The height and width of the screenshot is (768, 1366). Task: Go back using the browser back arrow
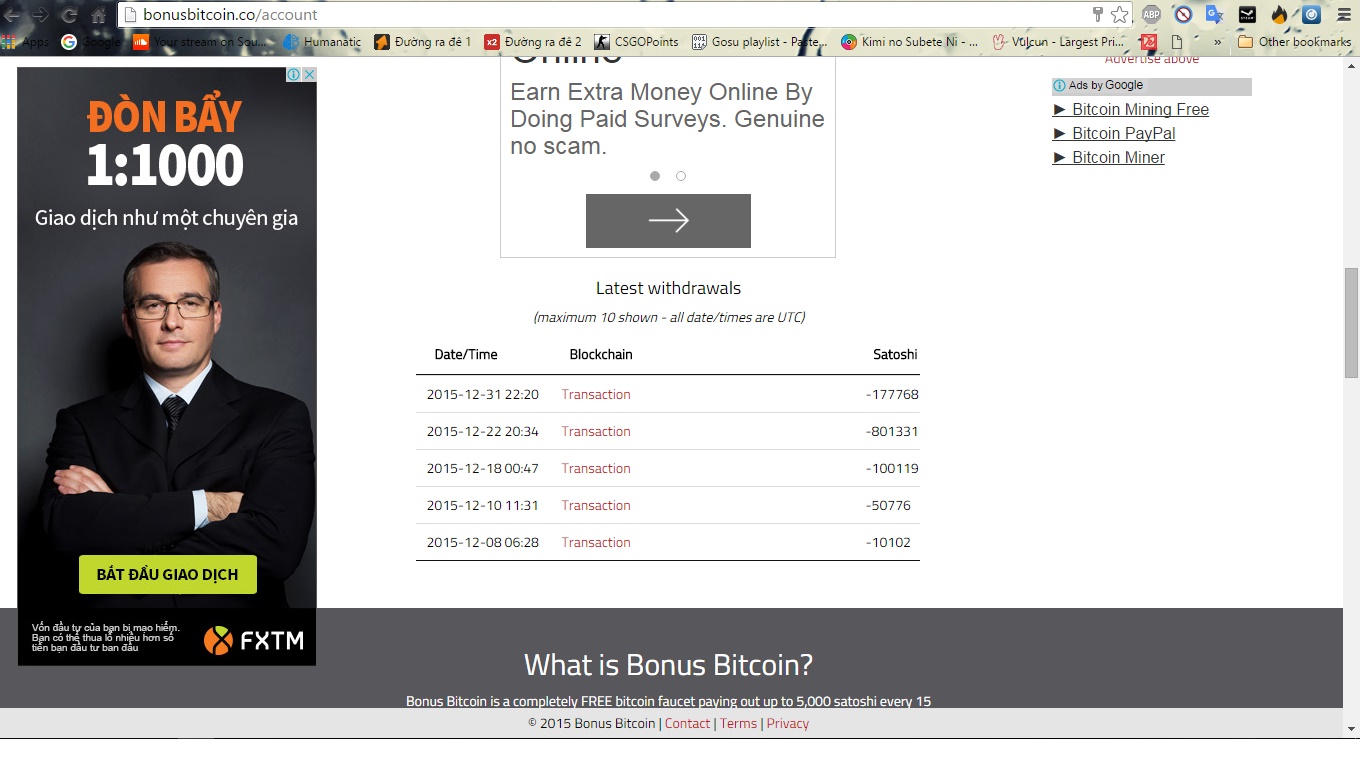pyautogui.click(x=12, y=15)
